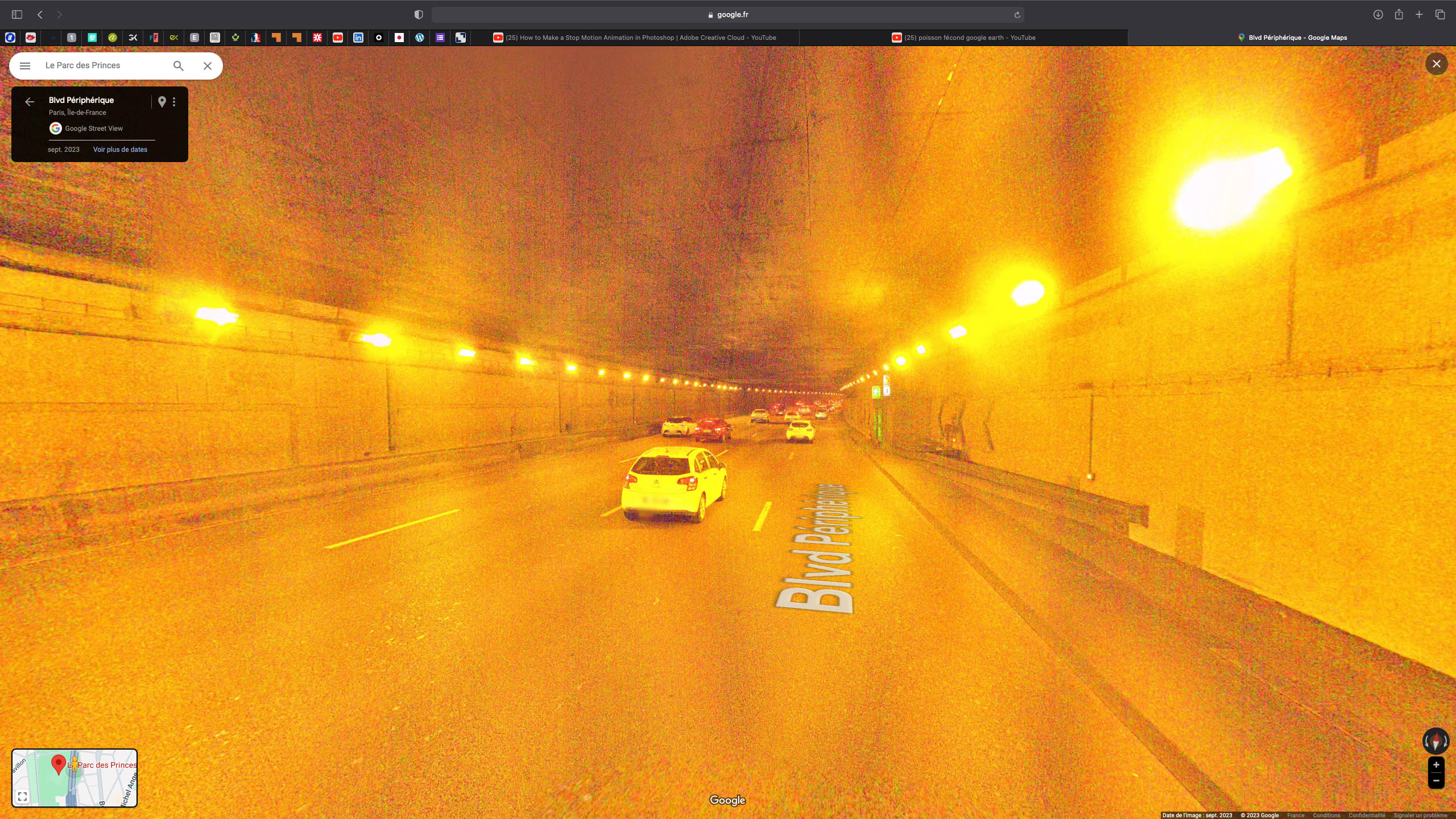Open the pinned green circle '@' tab
Screen dimensions: 1456x819
tap(113, 38)
